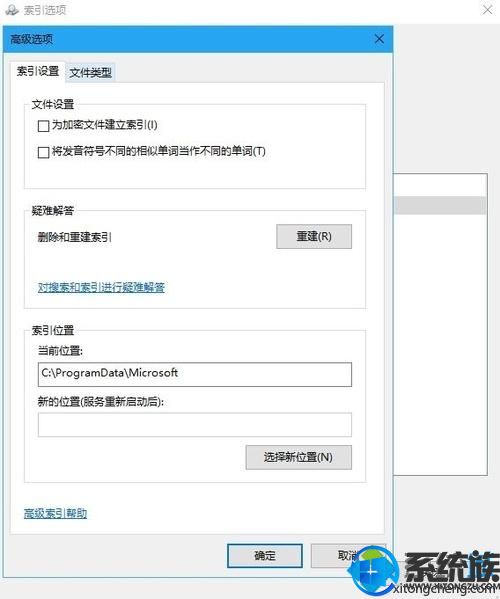500x599 pixels.
Task: Open the 文件类型 tab
Action: [91, 72]
